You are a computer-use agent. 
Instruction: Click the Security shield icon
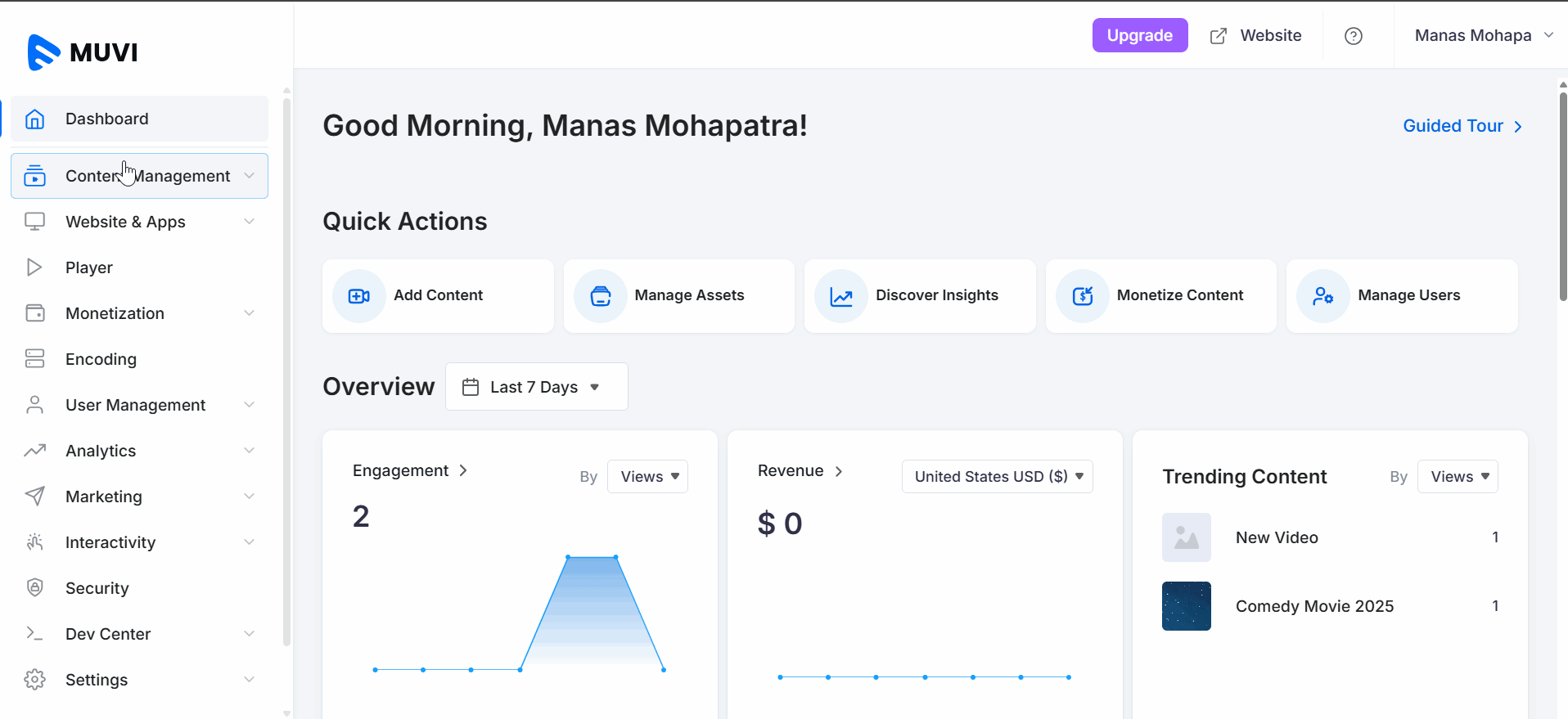34,587
